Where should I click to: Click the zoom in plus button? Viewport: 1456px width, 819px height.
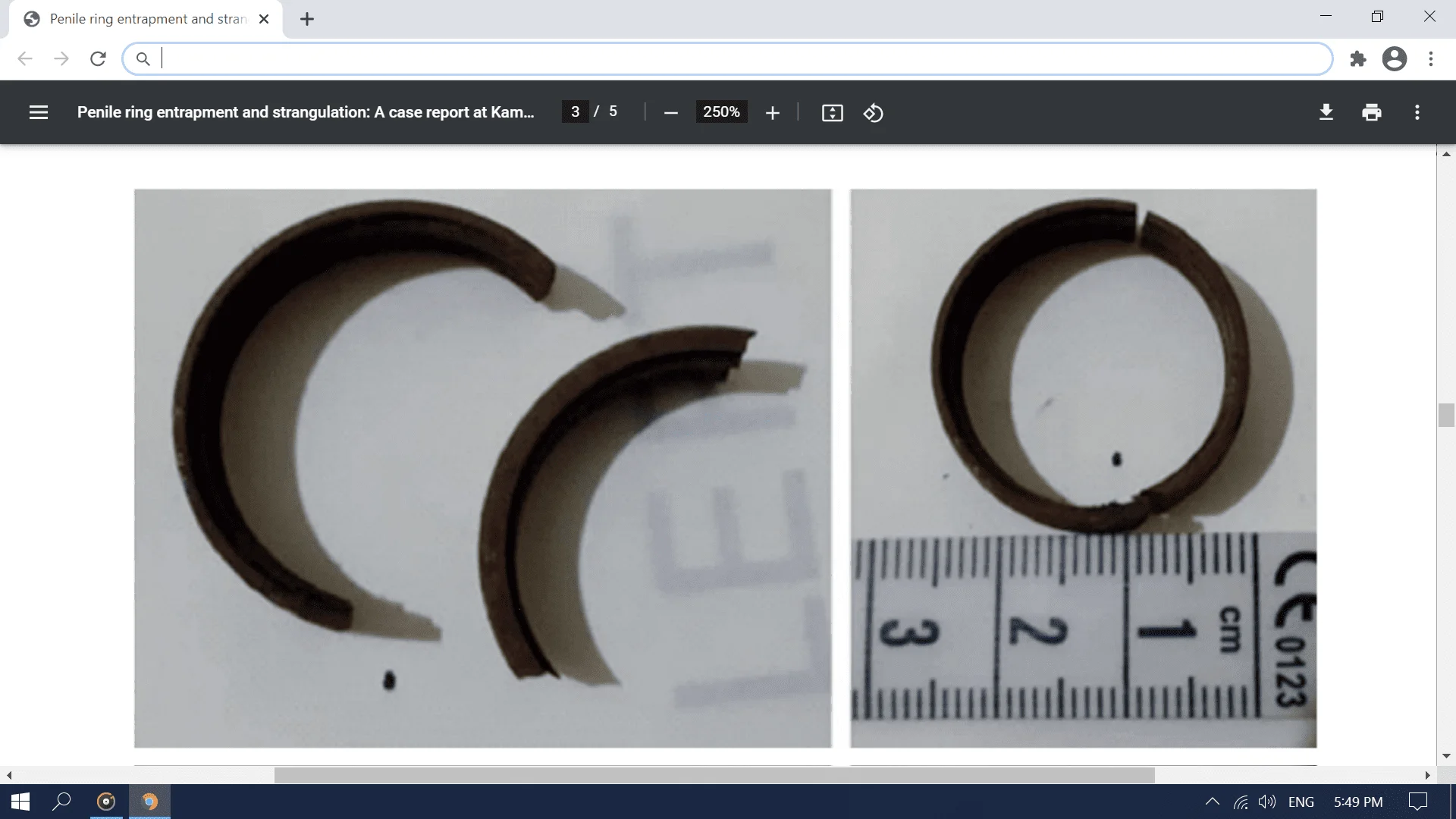click(x=772, y=113)
